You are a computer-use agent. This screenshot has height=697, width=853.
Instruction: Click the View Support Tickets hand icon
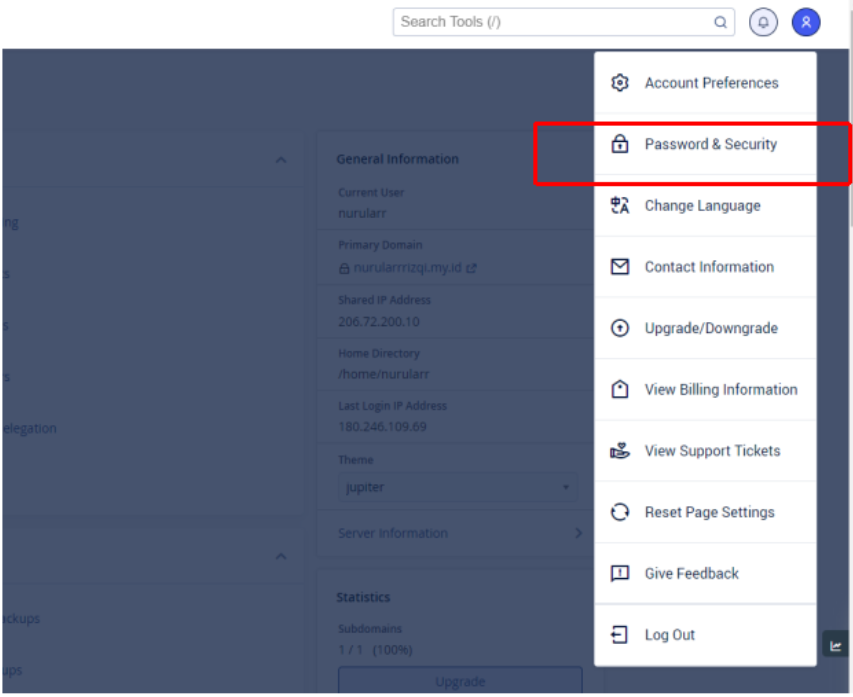[x=620, y=451]
